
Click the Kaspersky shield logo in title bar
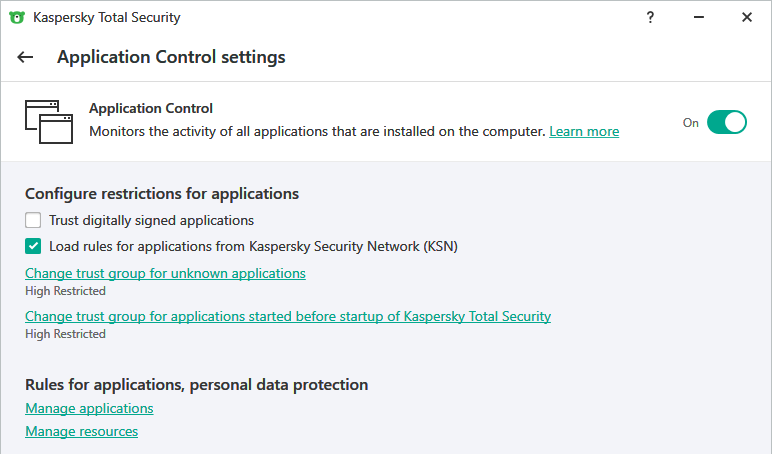[x=16, y=17]
